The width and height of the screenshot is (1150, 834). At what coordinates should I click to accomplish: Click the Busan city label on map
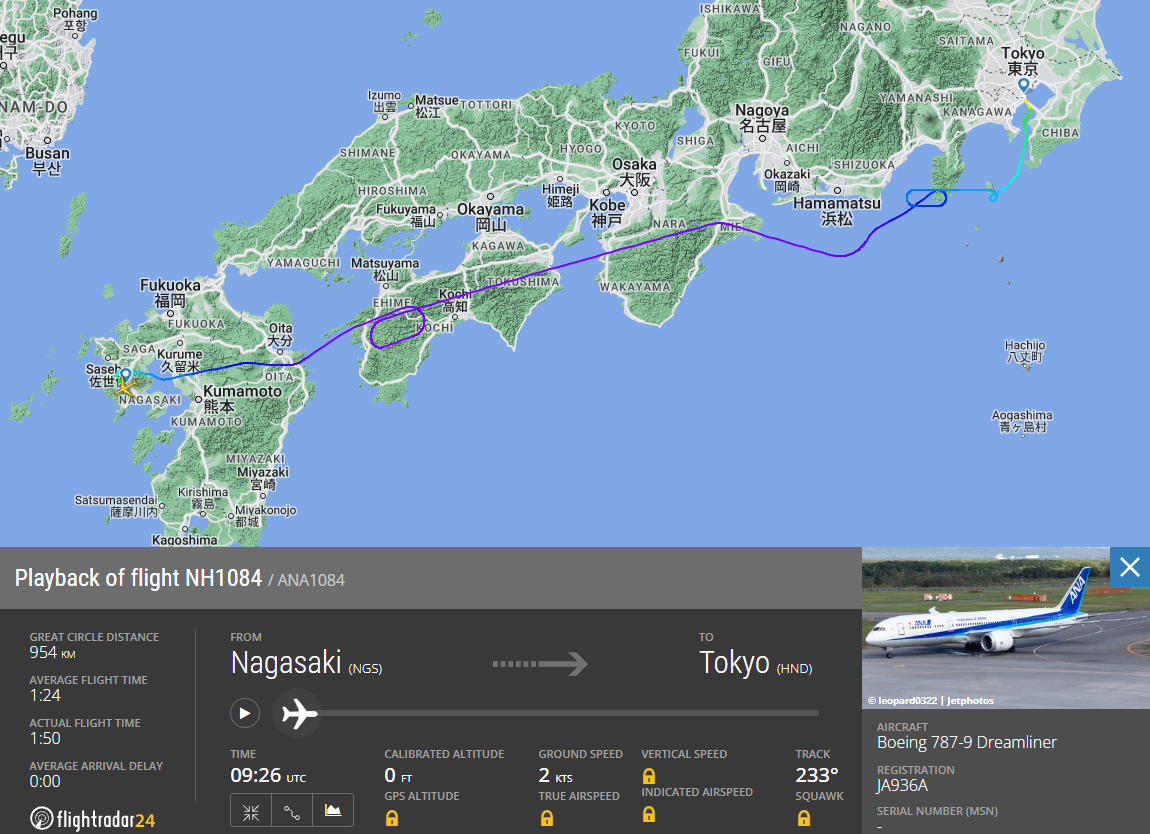47,161
